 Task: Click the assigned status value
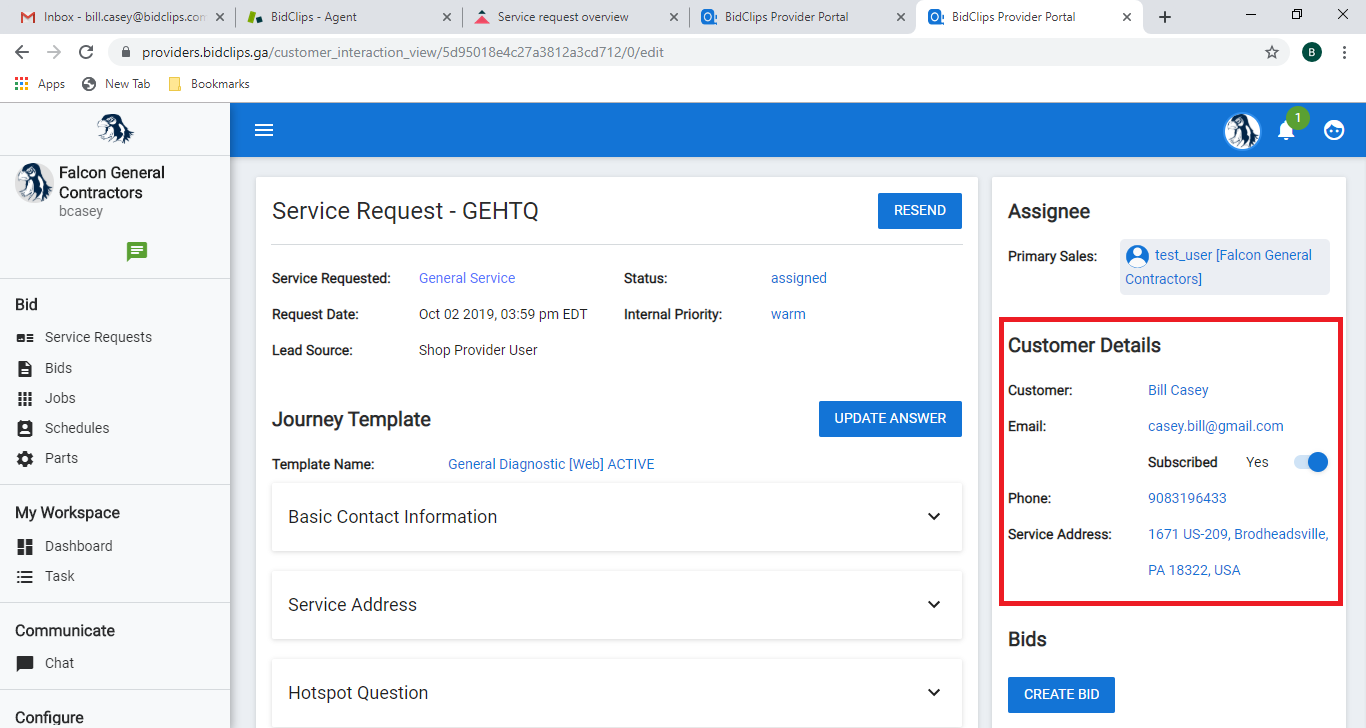tap(799, 278)
